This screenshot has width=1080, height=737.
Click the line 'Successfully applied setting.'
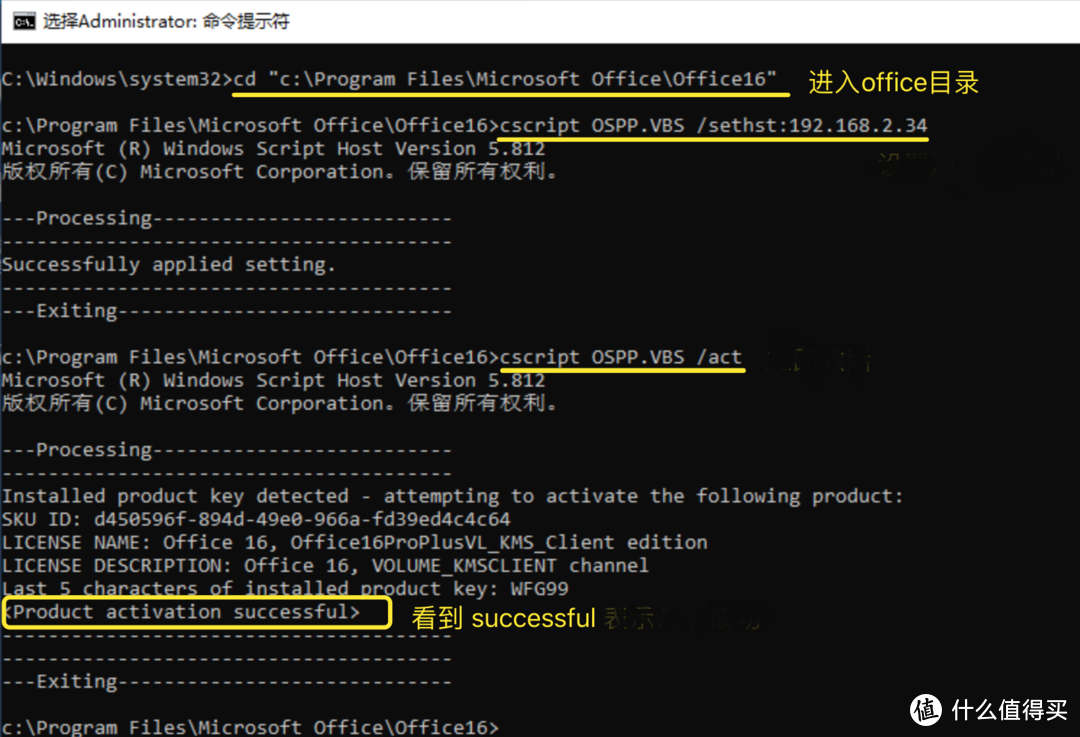pyautogui.click(x=168, y=264)
